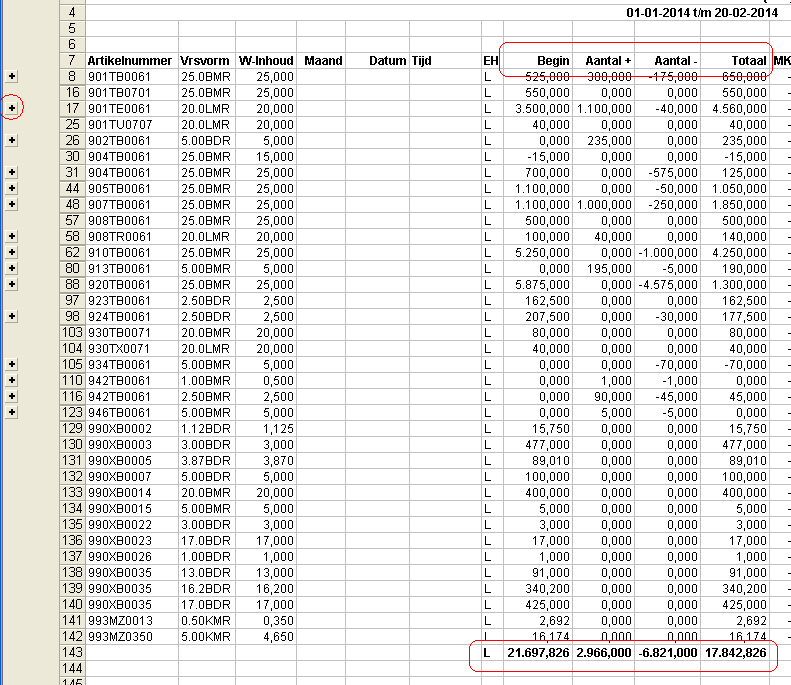Expand the group at row 80 (913TB0061)

click(12, 268)
